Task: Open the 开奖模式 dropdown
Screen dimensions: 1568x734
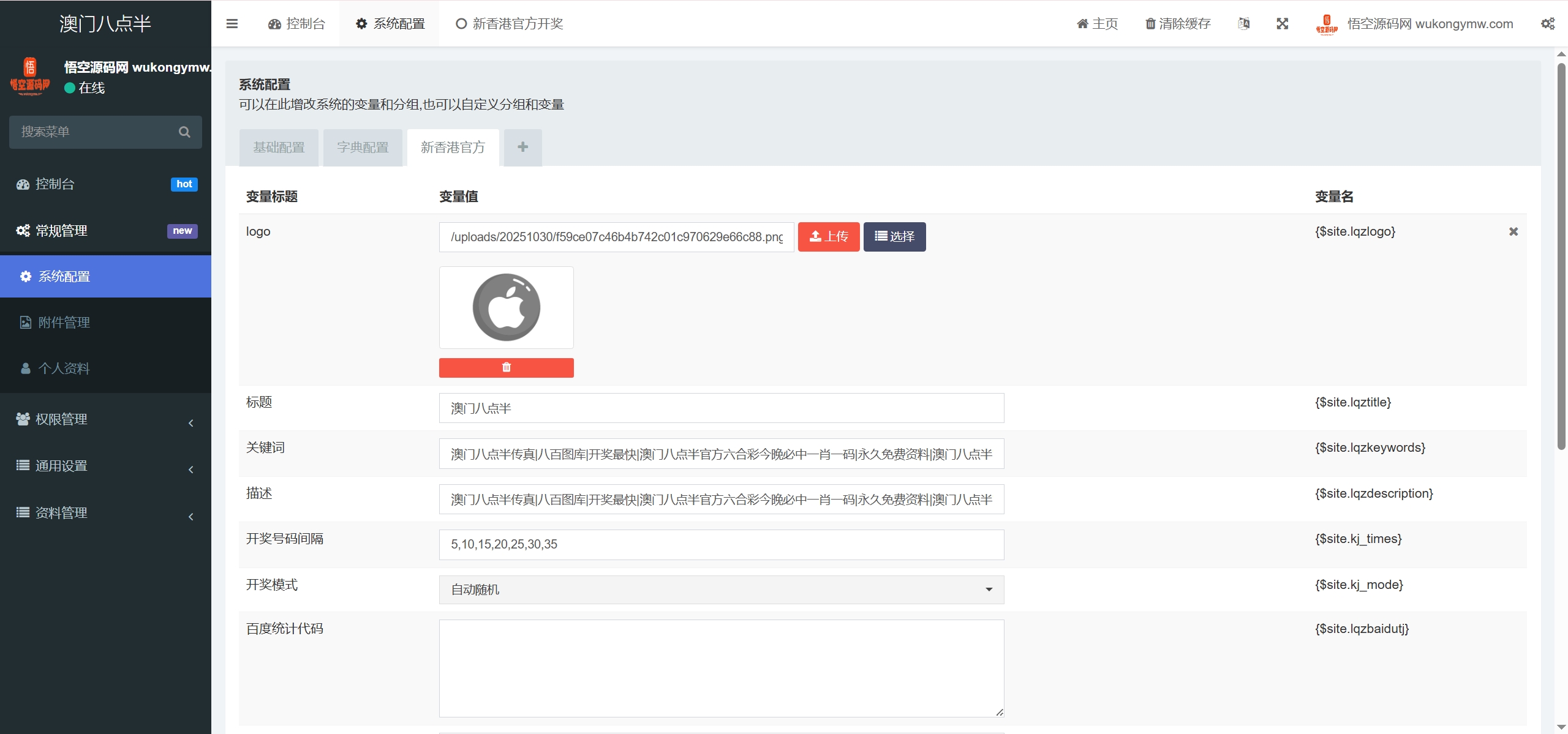Action: click(721, 590)
